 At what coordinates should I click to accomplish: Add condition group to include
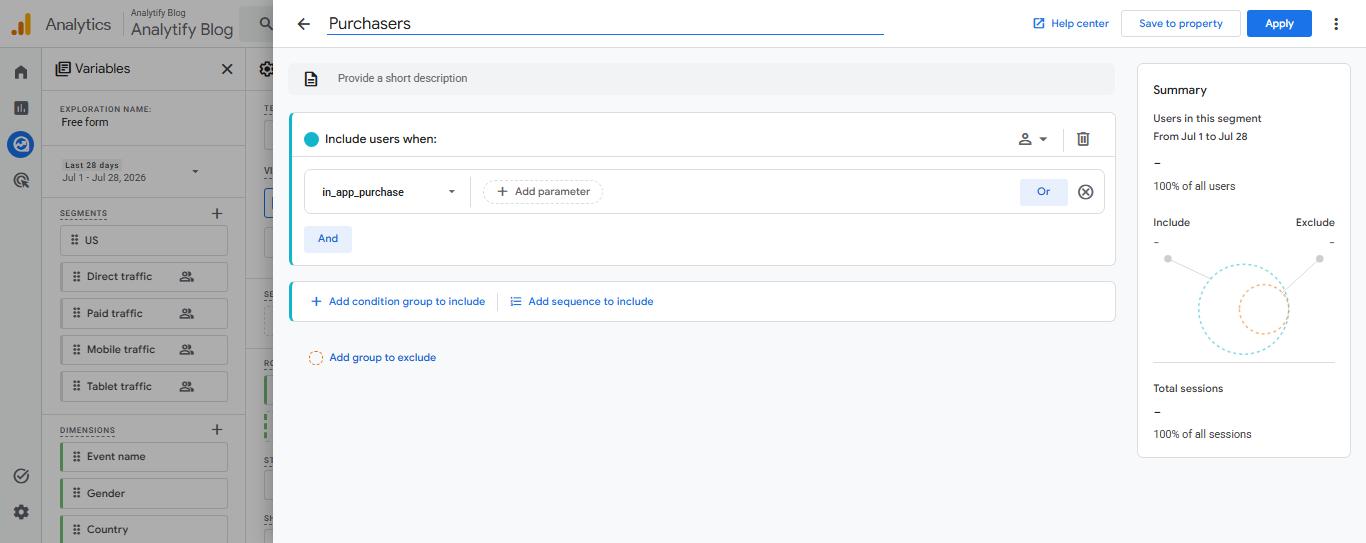click(398, 301)
